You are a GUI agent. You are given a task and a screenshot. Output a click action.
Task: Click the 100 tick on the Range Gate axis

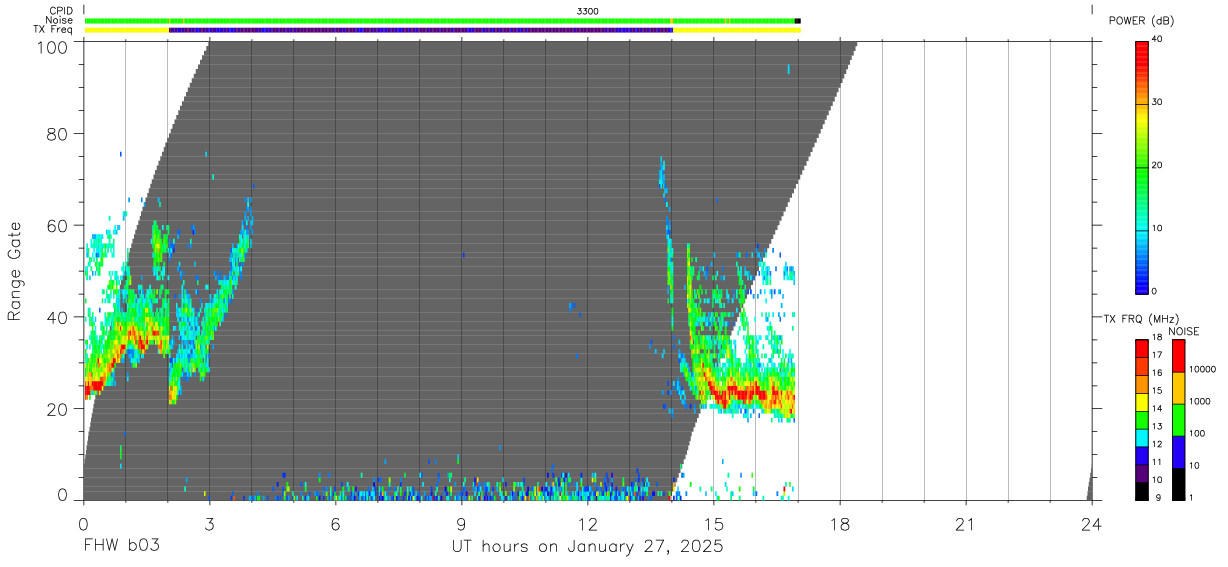(51, 47)
